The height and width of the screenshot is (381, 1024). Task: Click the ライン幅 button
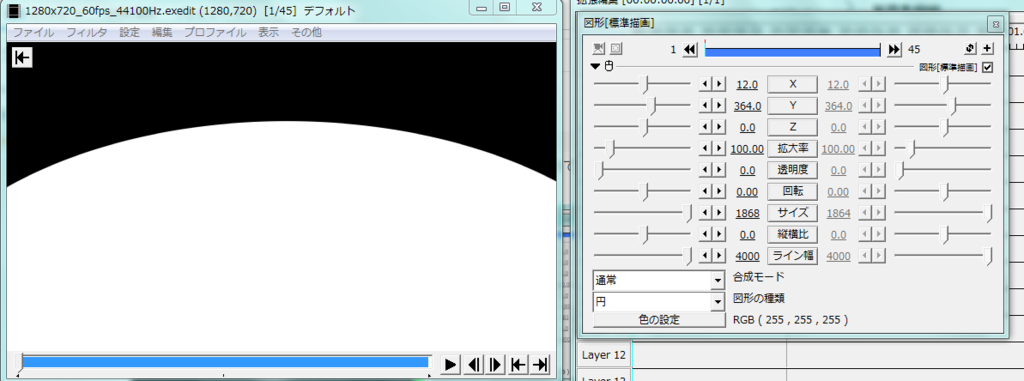793,256
